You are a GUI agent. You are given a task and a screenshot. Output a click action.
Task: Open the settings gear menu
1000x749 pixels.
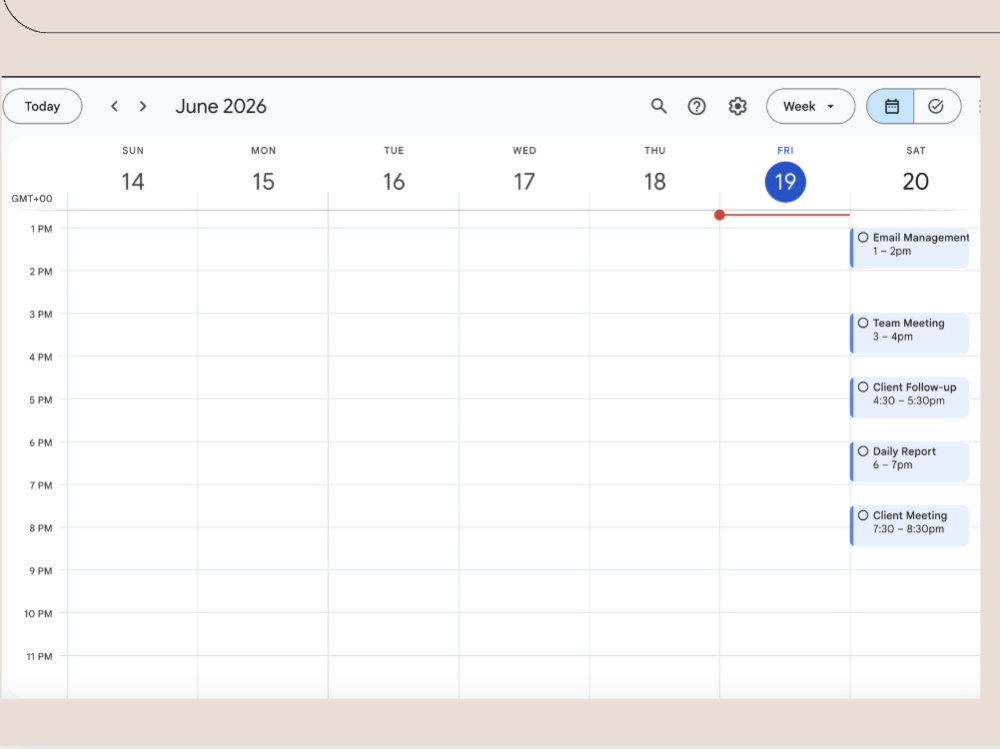coord(737,106)
